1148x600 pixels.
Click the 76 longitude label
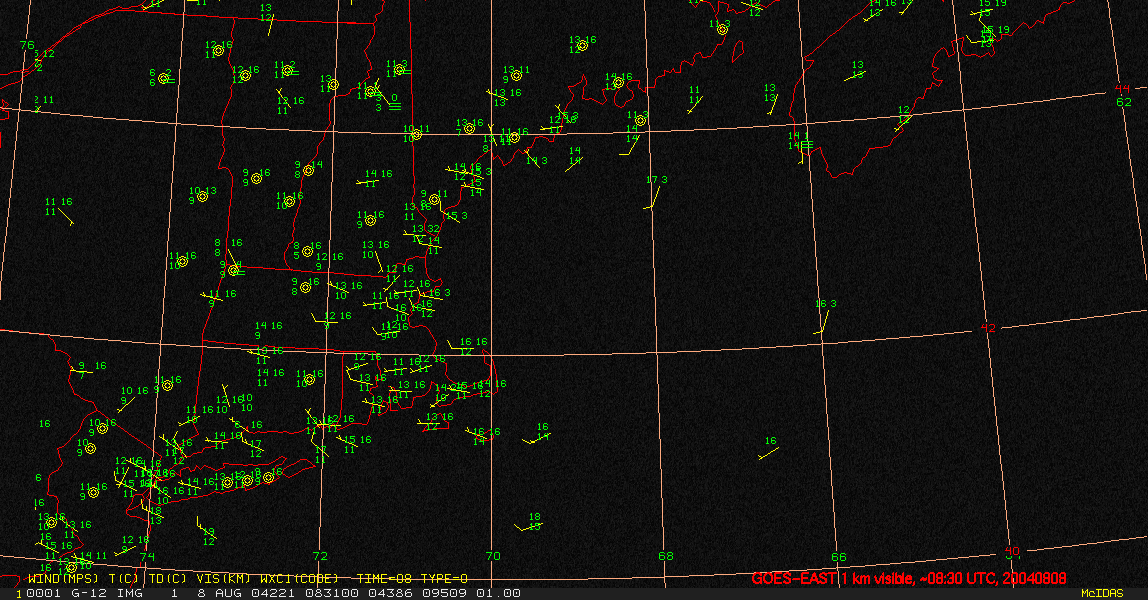[27, 45]
